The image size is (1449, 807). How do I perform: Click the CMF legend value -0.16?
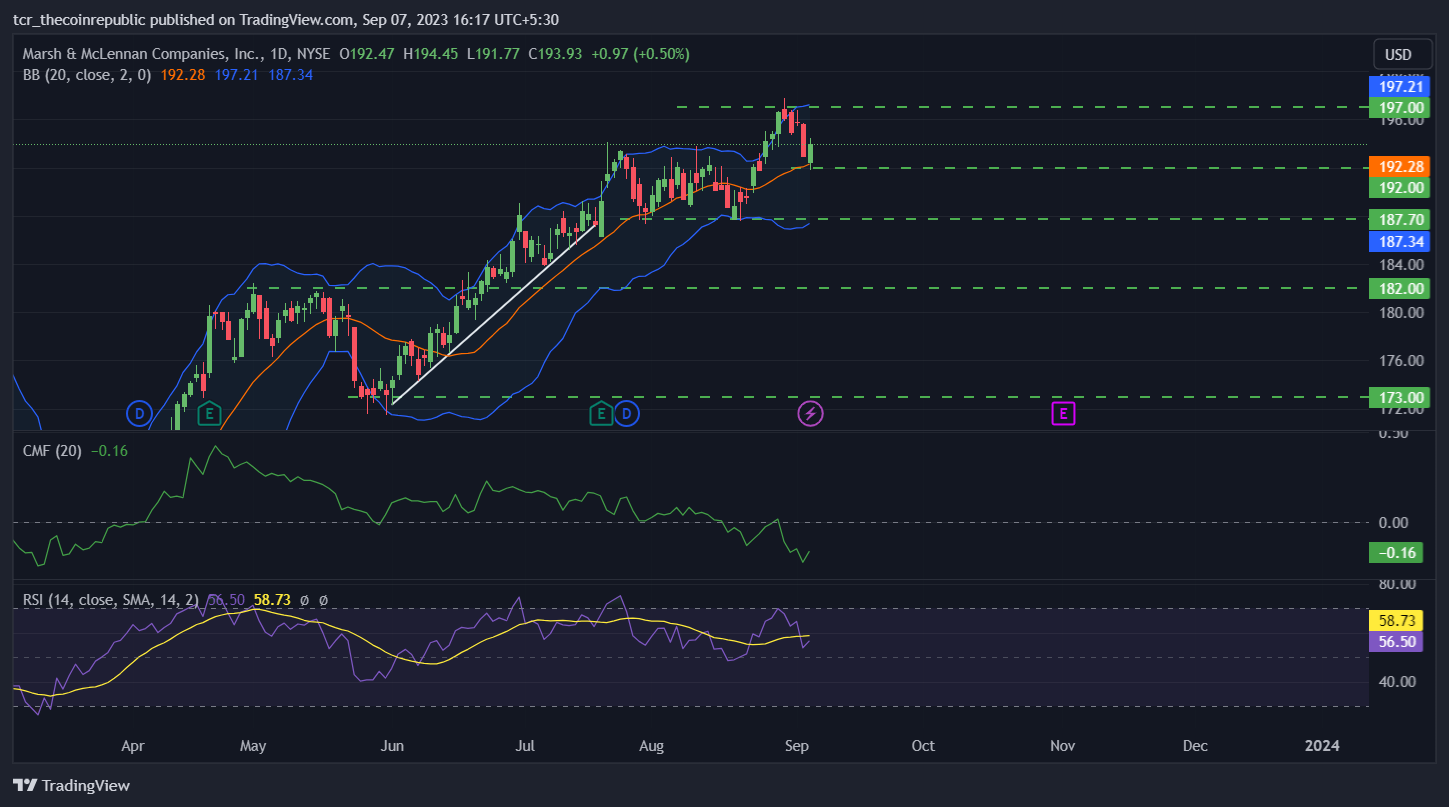[109, 451]
